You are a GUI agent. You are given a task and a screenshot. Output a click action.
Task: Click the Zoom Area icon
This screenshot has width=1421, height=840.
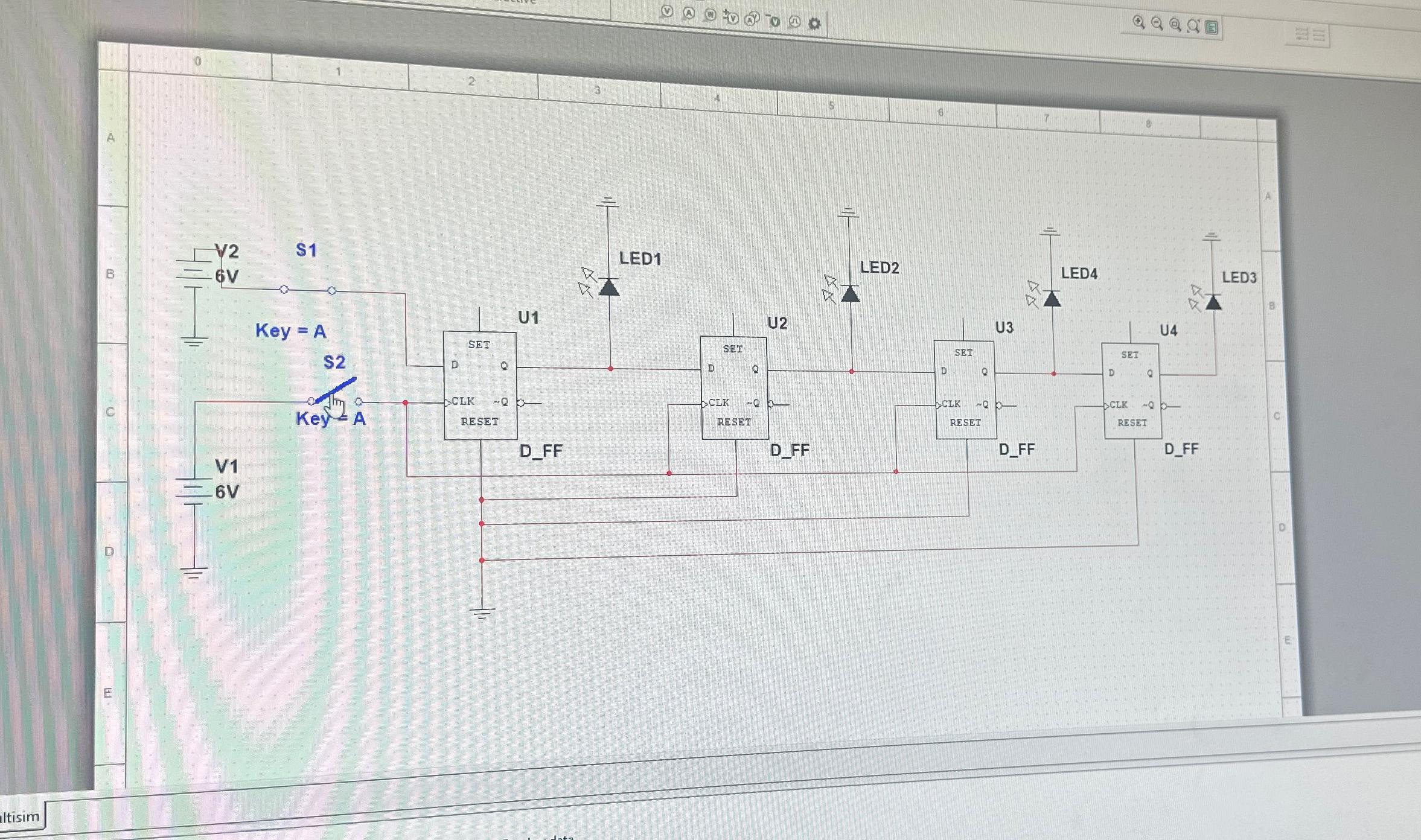click(x=1174, y=24)
